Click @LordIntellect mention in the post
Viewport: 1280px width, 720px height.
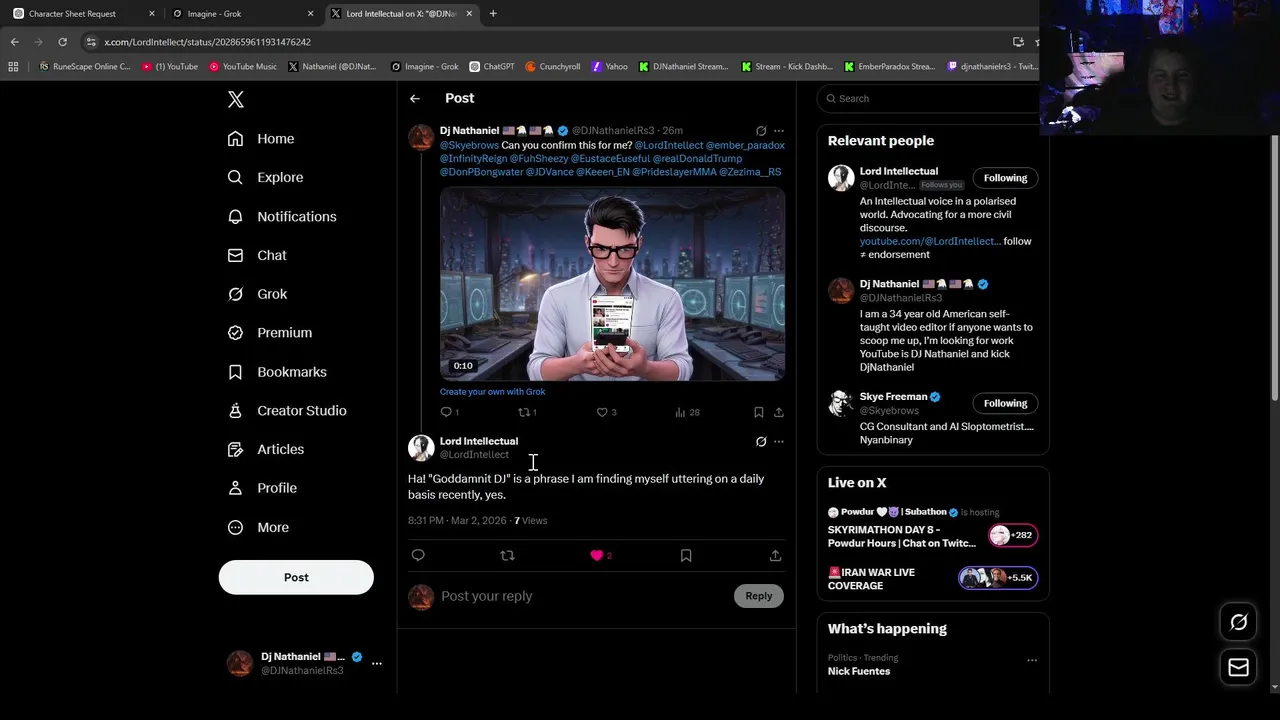click(669, 145)
